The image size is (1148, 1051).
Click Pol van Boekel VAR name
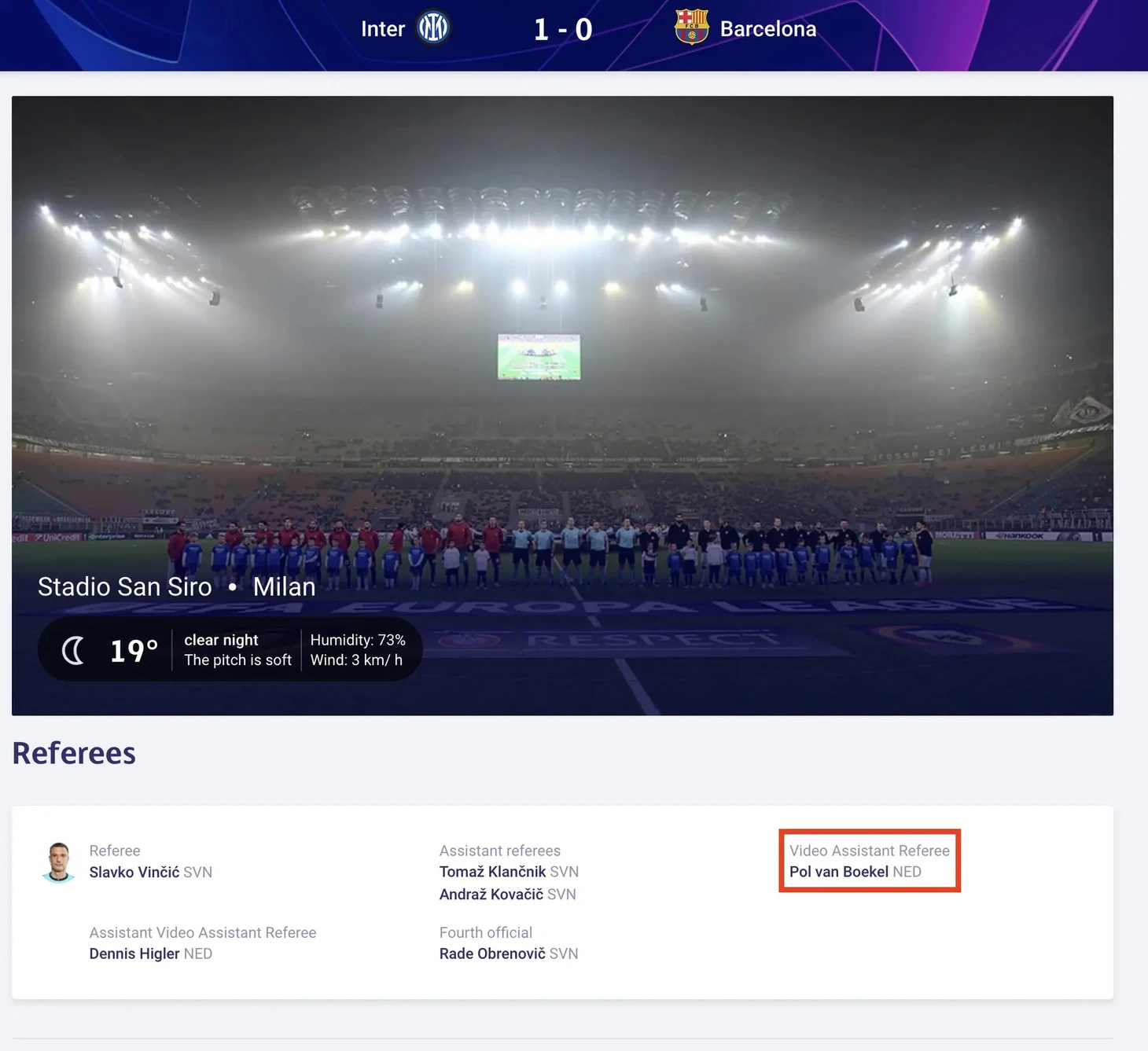tap(839, 872)
